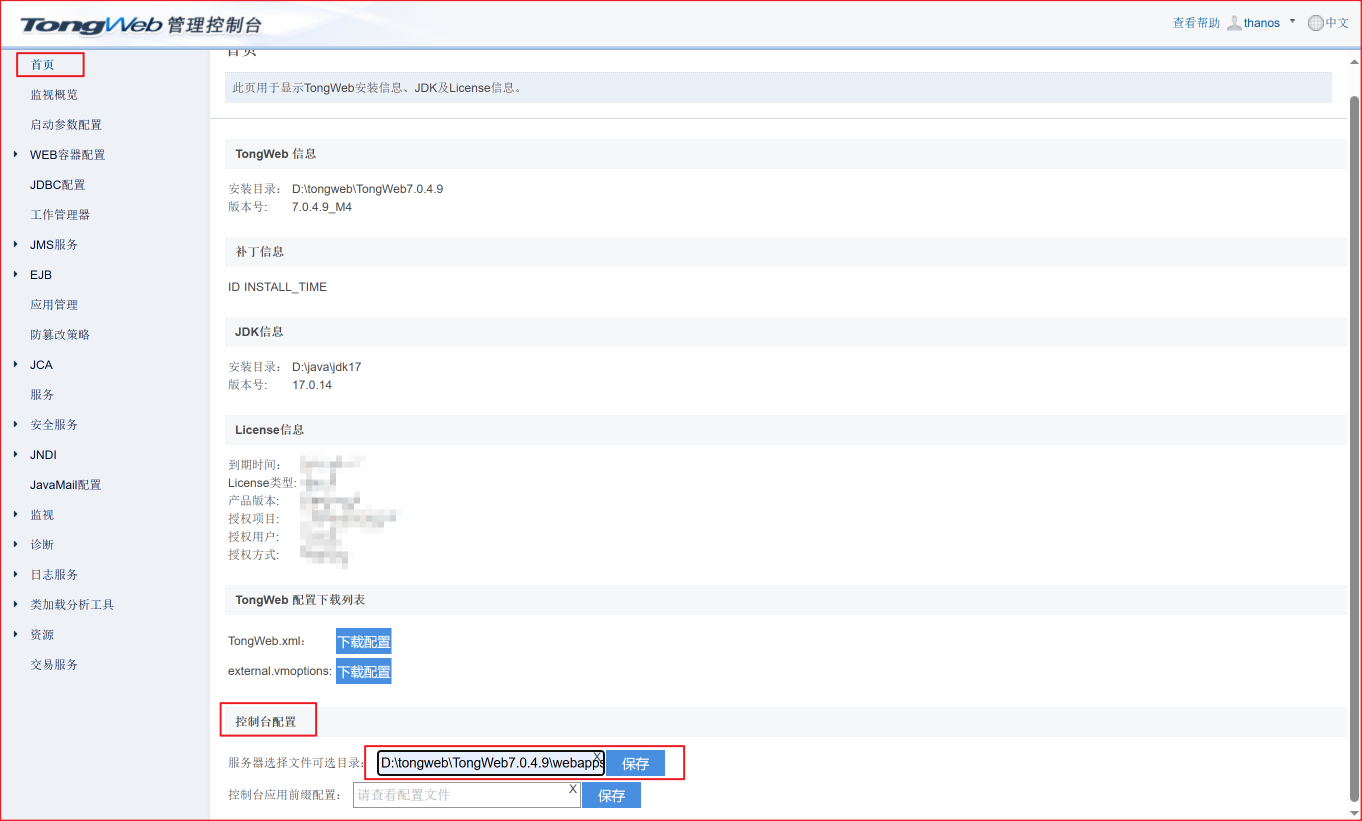The width and height of the screenshot is (1362, 821).
Task: Open 类加载分析工具 menu item
Action: 72,605
